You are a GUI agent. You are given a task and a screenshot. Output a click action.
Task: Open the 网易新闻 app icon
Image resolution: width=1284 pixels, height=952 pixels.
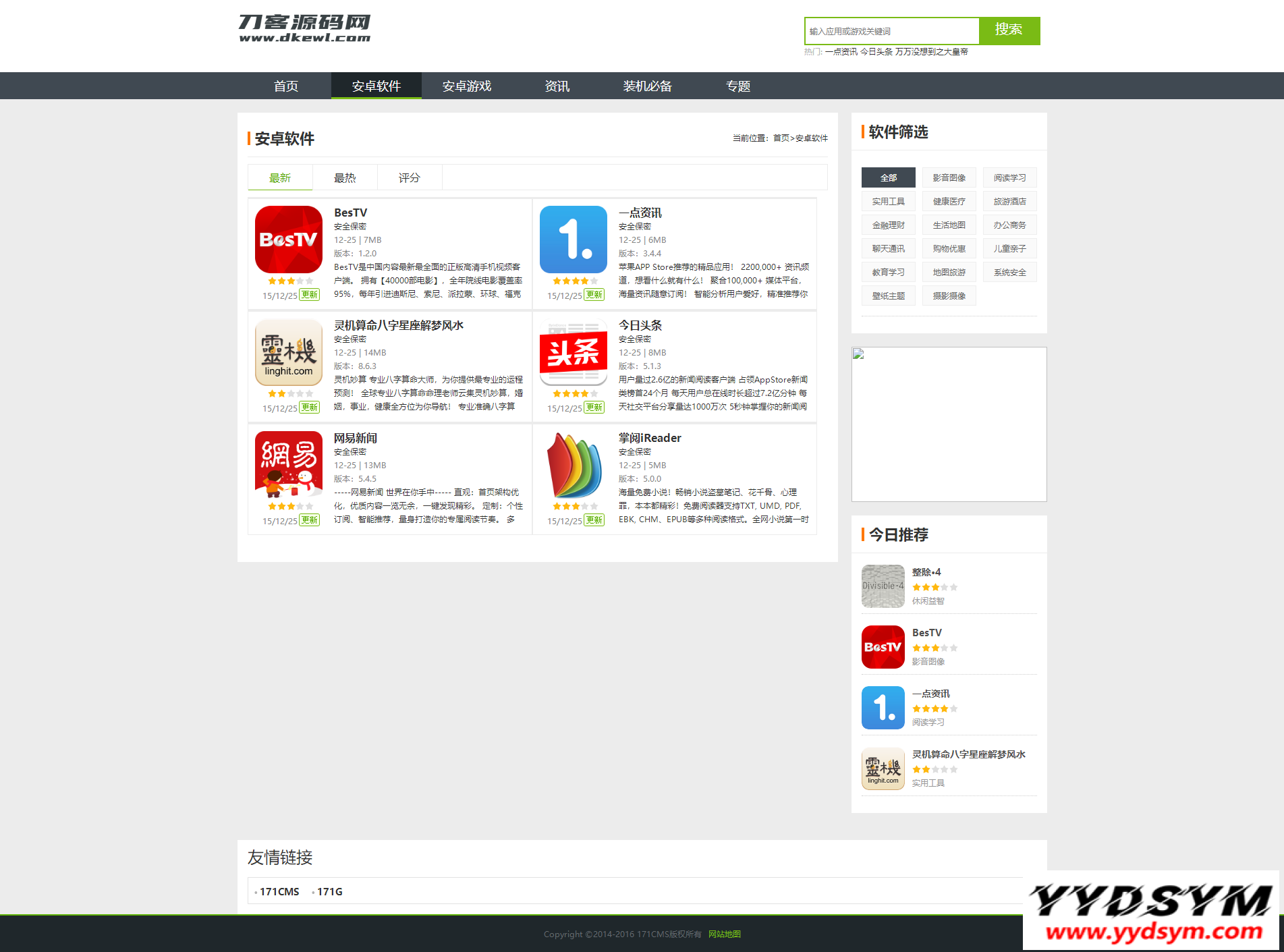click(x=288, y=465)
